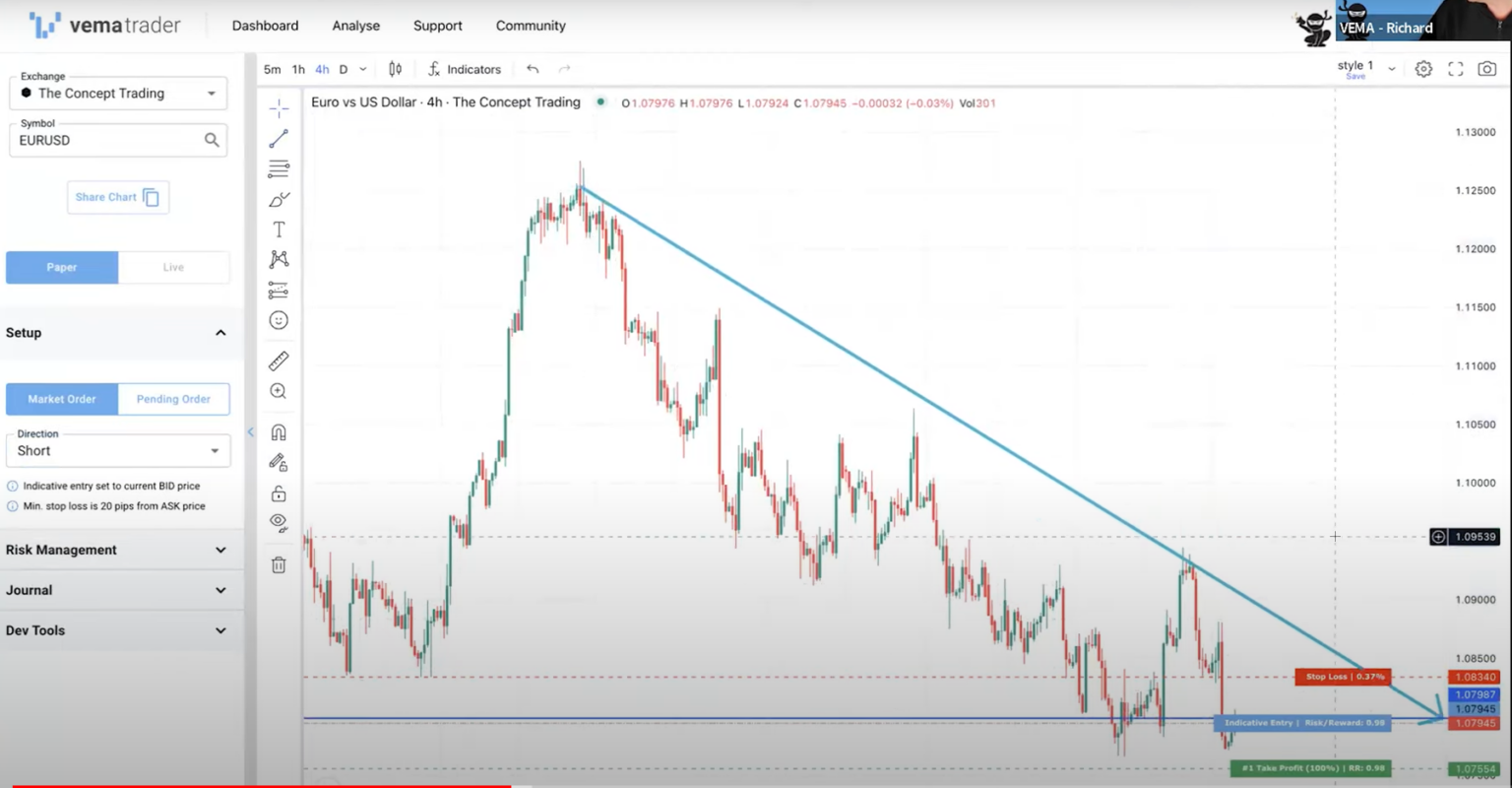Open the Analyse menu
The image size is (1512, 788).
[355, 26]
